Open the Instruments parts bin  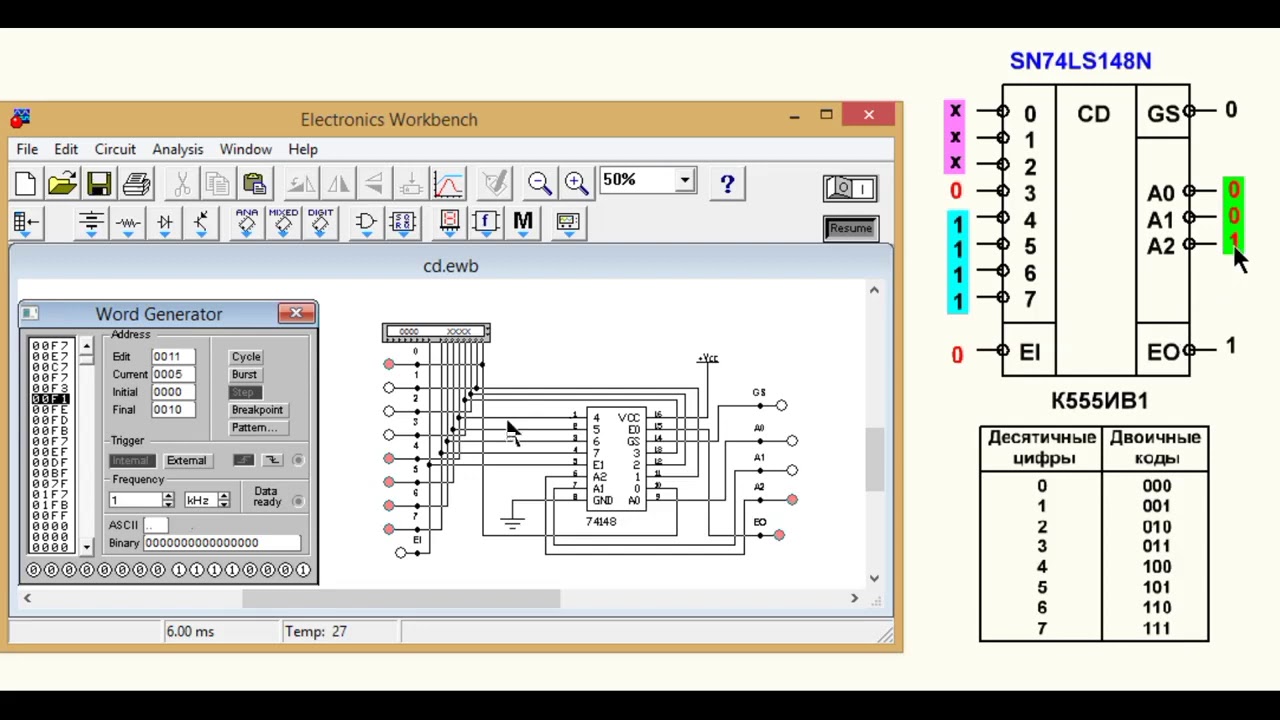coord(568,223)
